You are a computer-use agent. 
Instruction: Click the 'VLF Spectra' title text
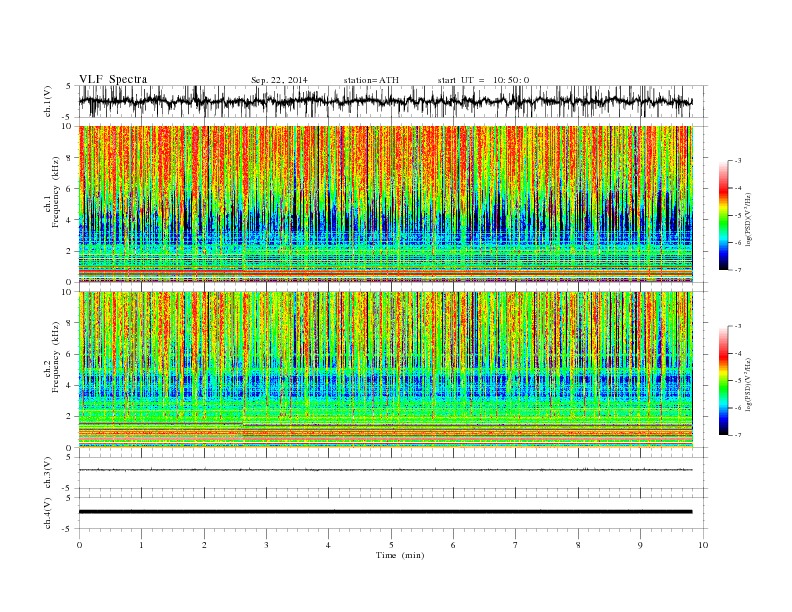point(113,79)
